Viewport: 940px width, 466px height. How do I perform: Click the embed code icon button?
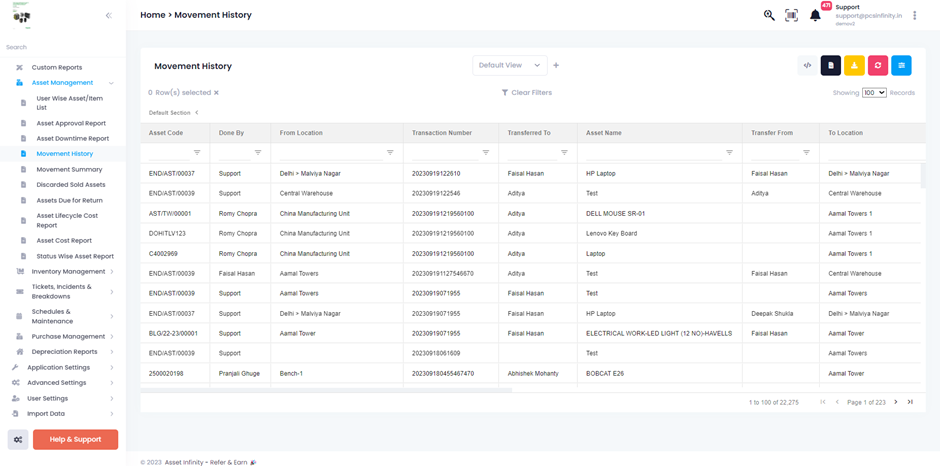coord(808,65)
